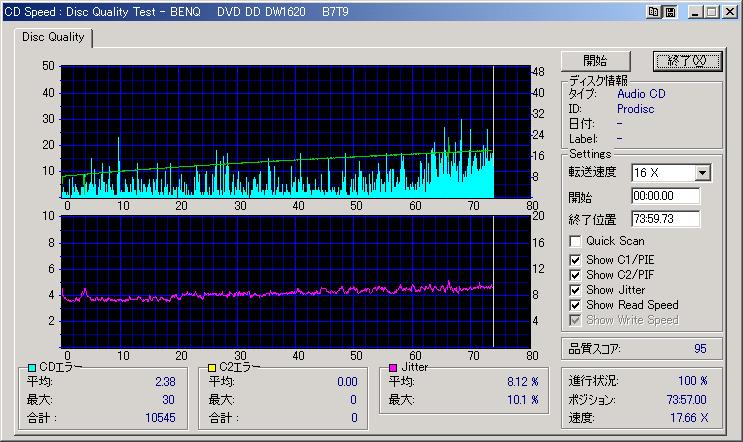This screenshot has width=743, height=442.
Task: Select the Disc Quality tab
Action: coord(53,37)
